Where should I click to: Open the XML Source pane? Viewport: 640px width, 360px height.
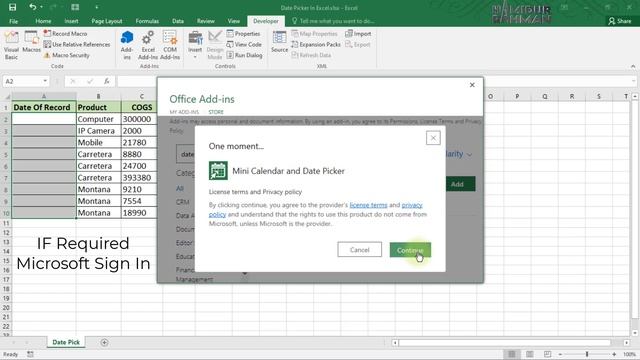click(x=280, y=42)
